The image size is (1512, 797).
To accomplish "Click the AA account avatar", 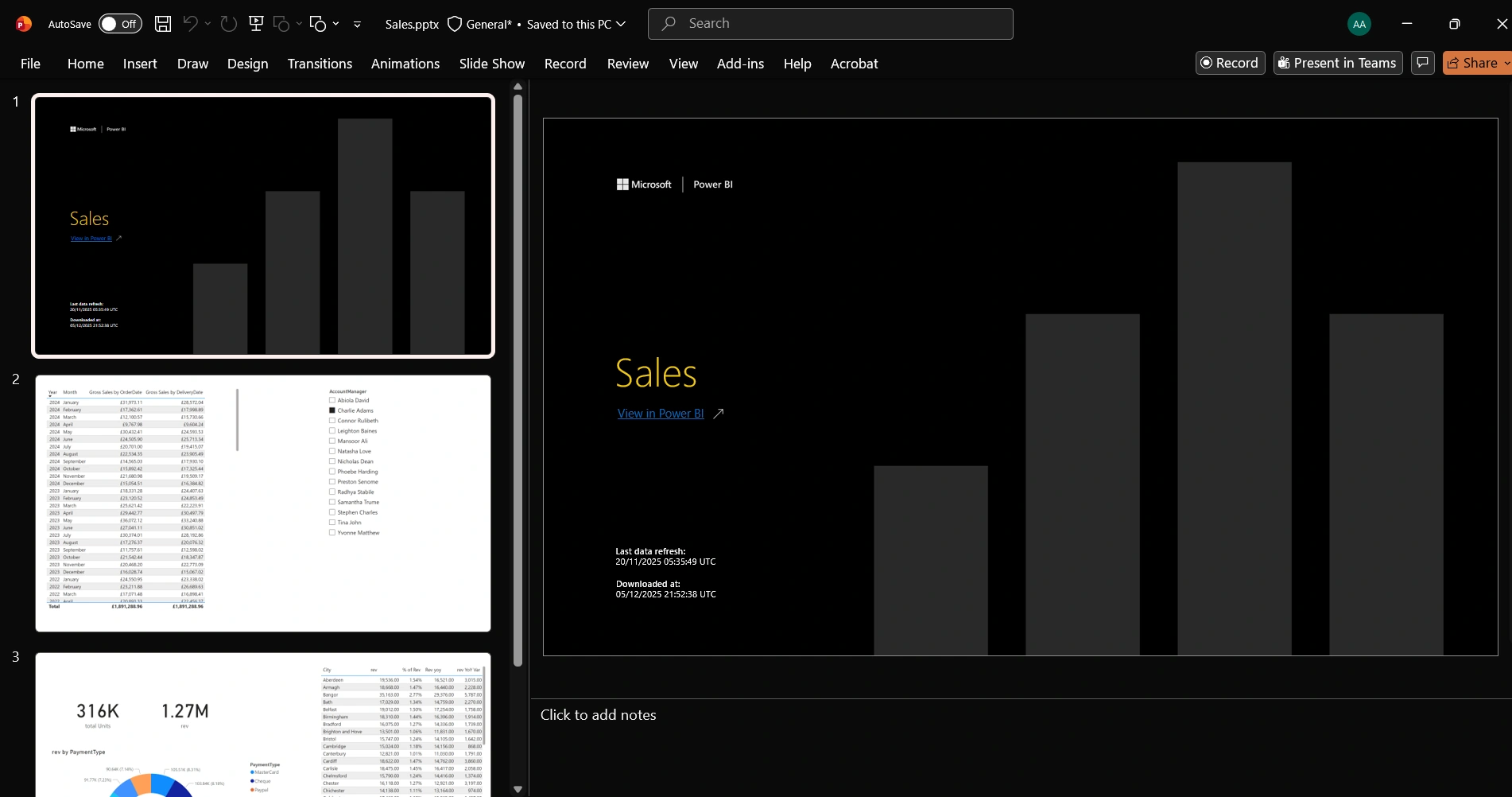I will click(x=1359, y=24).
